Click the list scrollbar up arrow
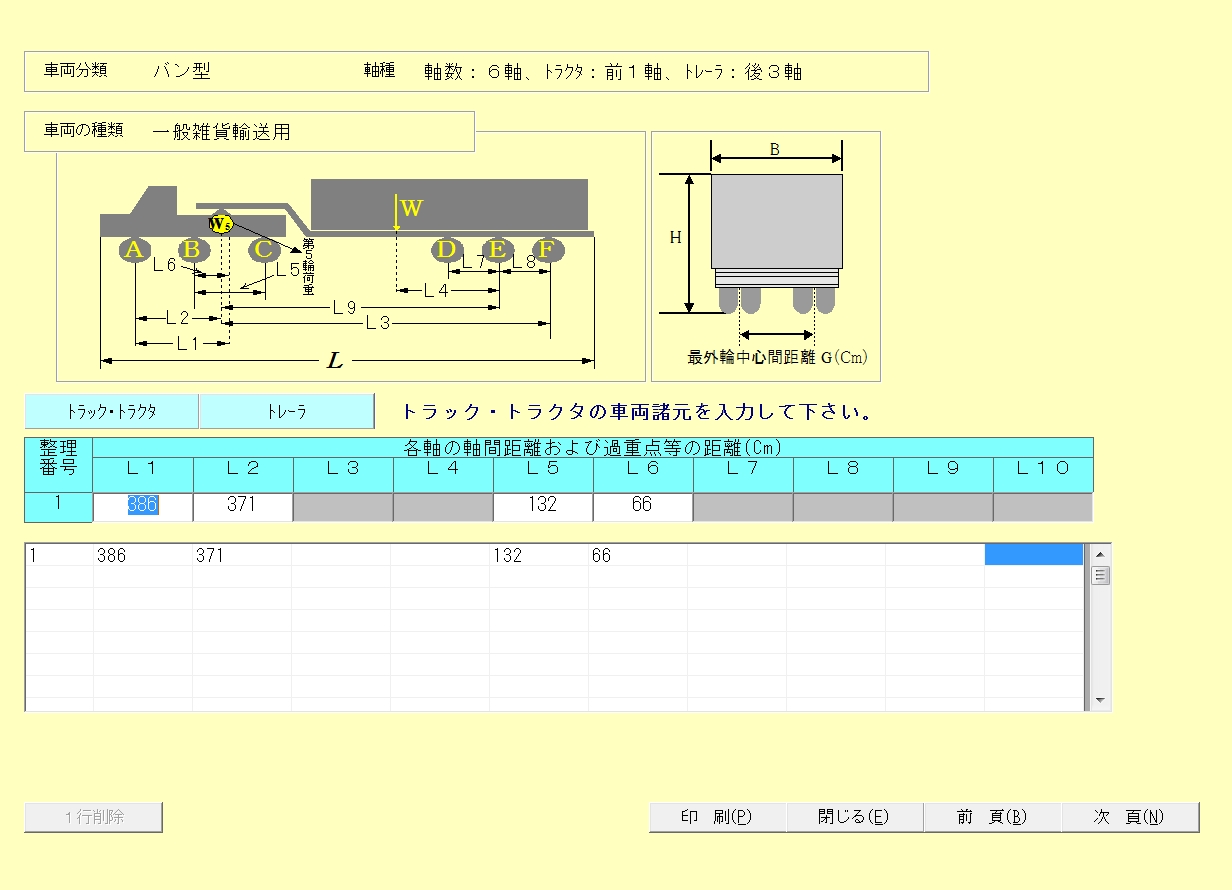Image resolution: width=1232 pixels, height=890 pixels. 1100,554
